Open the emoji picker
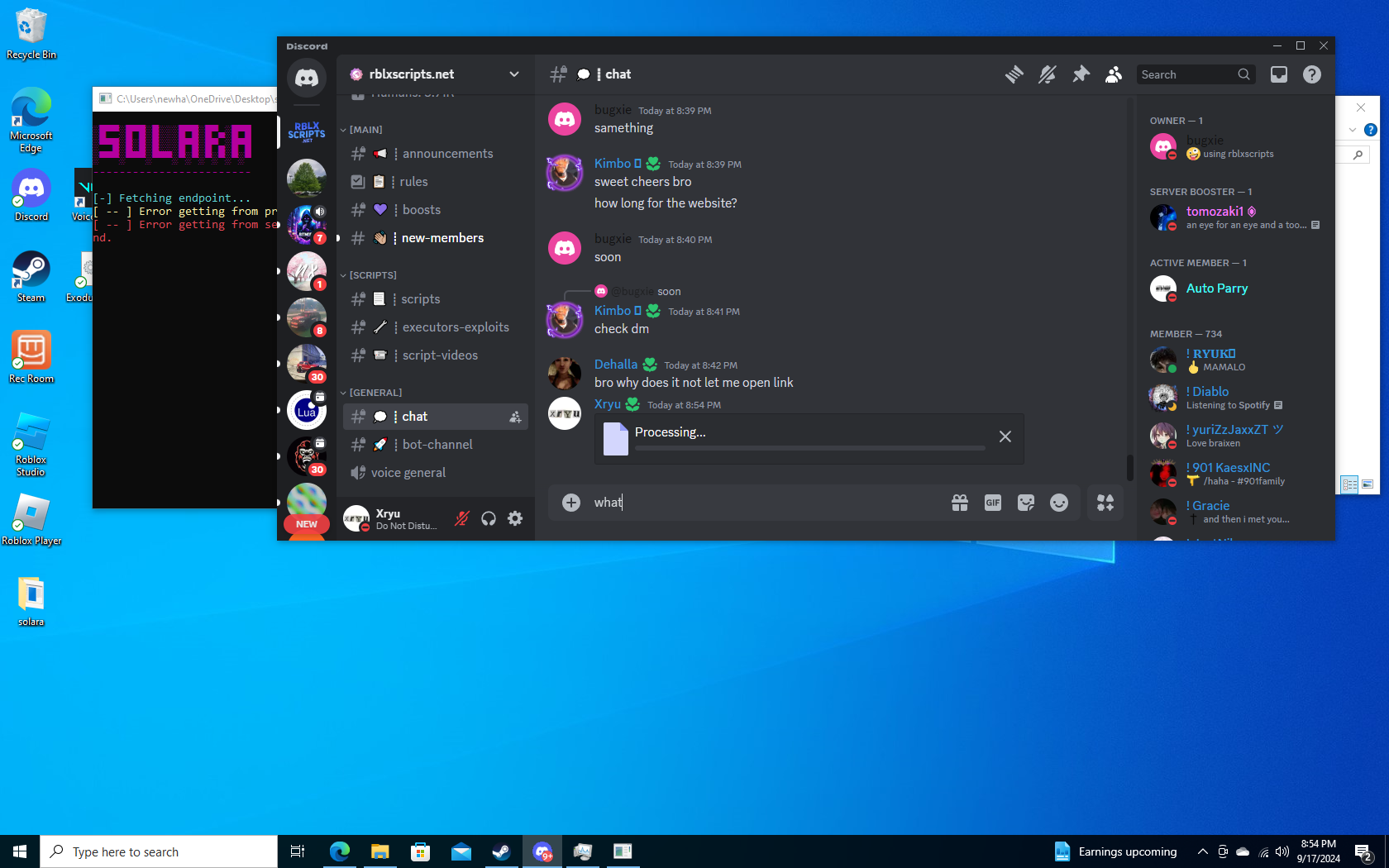This screenshot has height=868, width=1389. 1059,503
